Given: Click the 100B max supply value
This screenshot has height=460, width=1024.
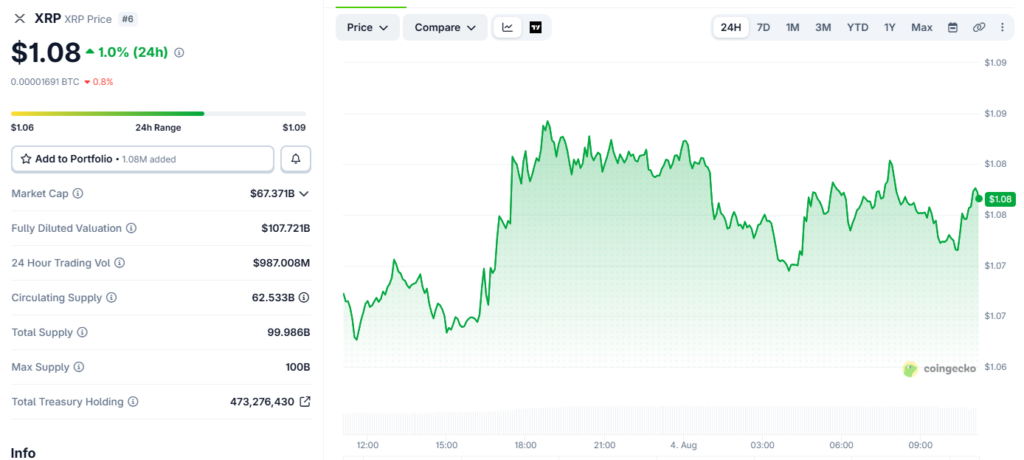Looking at the screenshot, I should (x=298, y=367).
